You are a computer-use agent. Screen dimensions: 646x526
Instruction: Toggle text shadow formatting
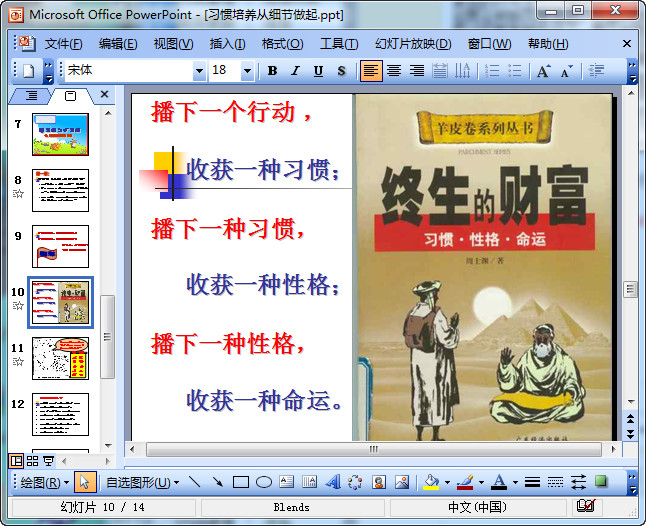point(341,71)
